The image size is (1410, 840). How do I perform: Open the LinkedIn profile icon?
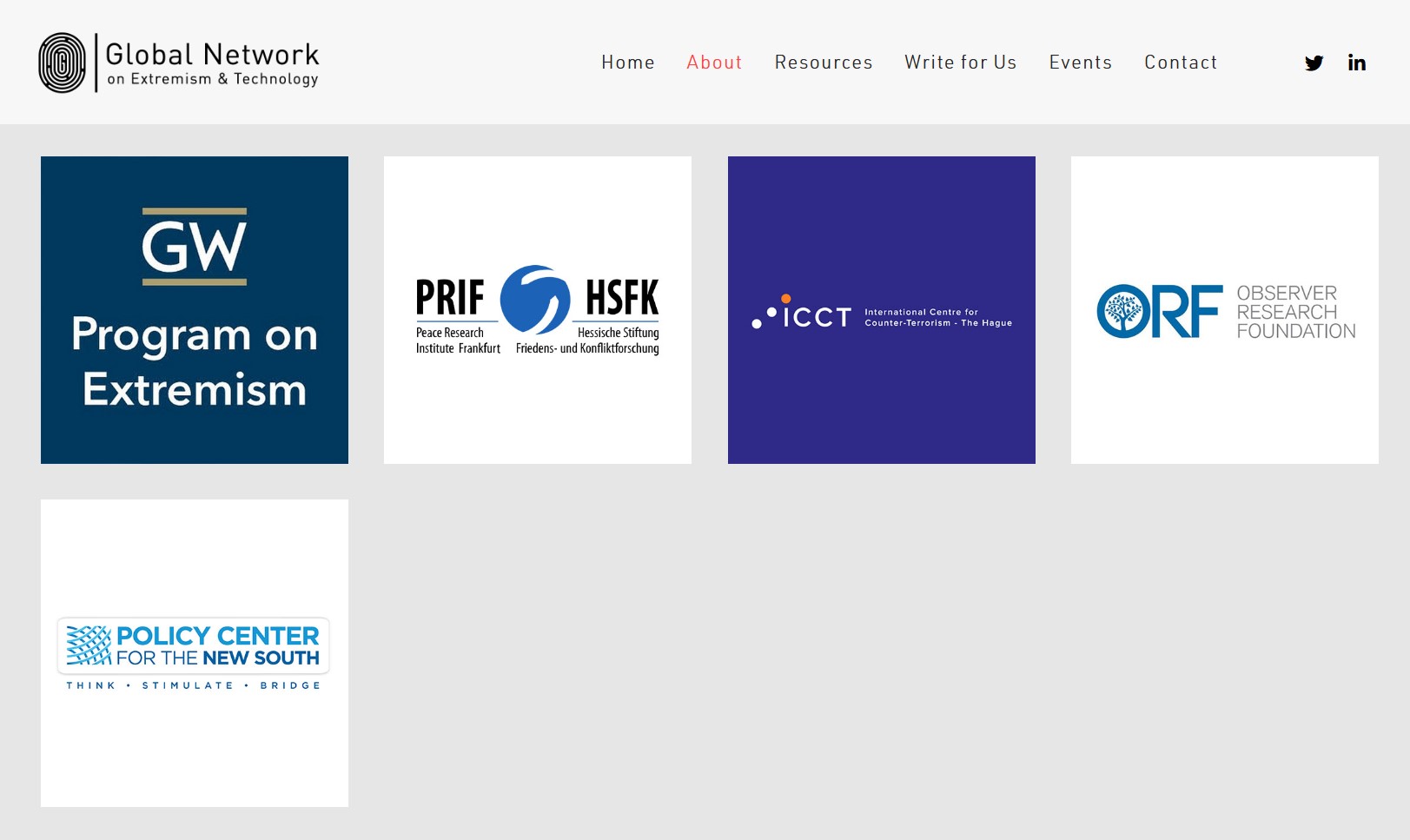pos(1357,63)
